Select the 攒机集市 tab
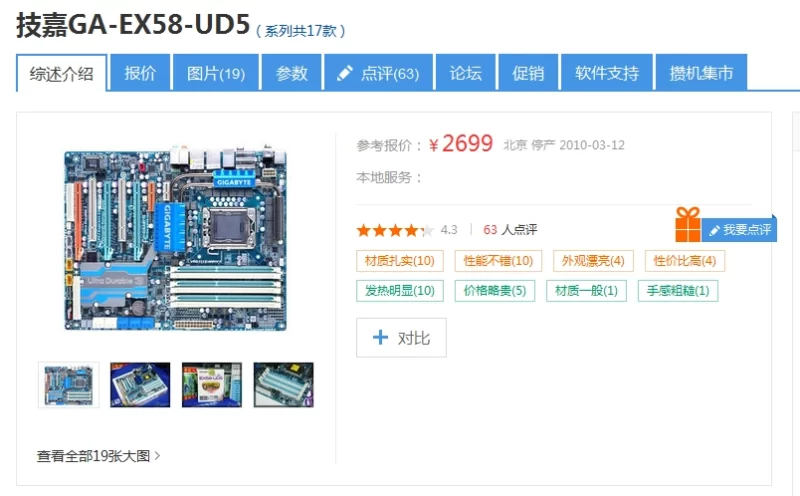 701,72
